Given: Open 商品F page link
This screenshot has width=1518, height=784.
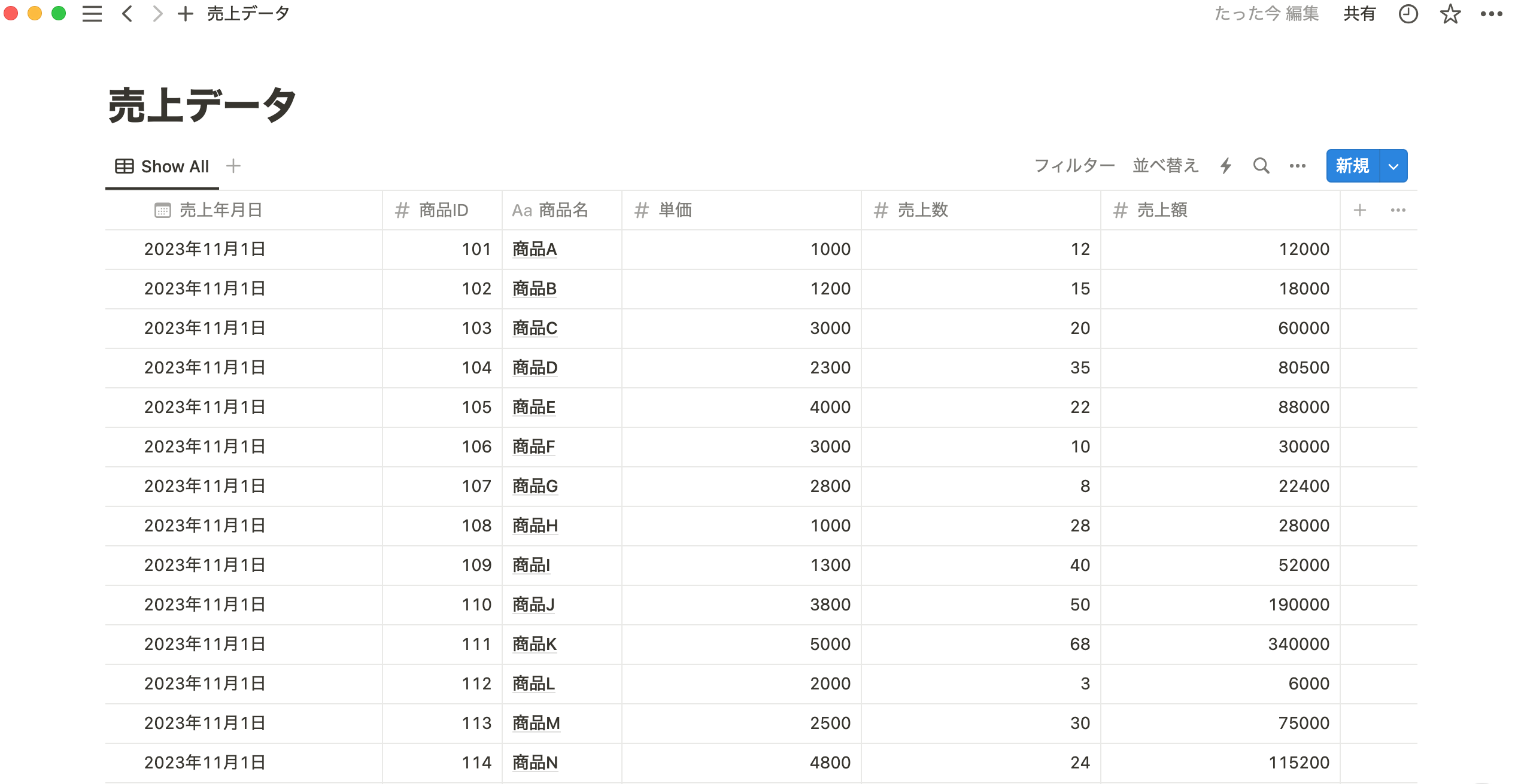Looking at the screenshot, I should click(534, 446).
